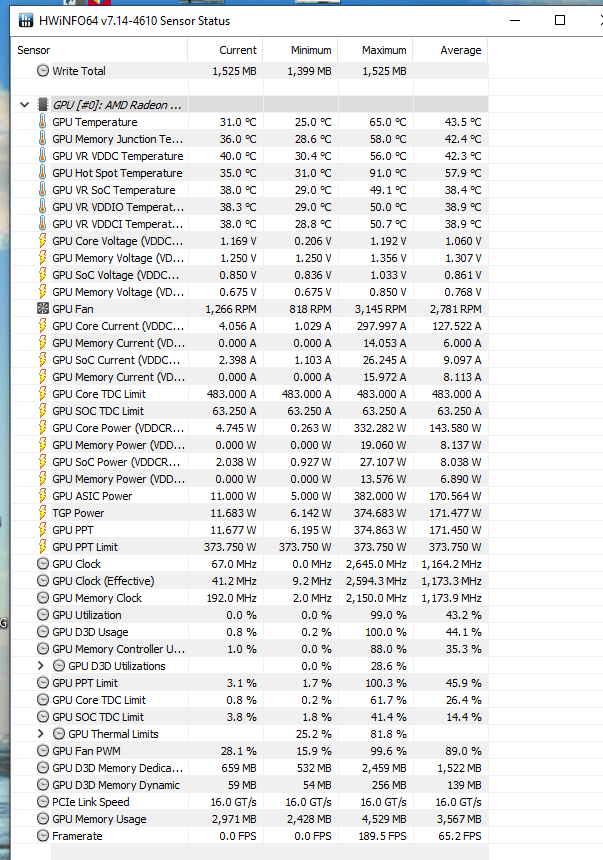Click thermometer icon of GPU VR SoC Temperature
Screen dimensions: 603x860
click(42, 189)
